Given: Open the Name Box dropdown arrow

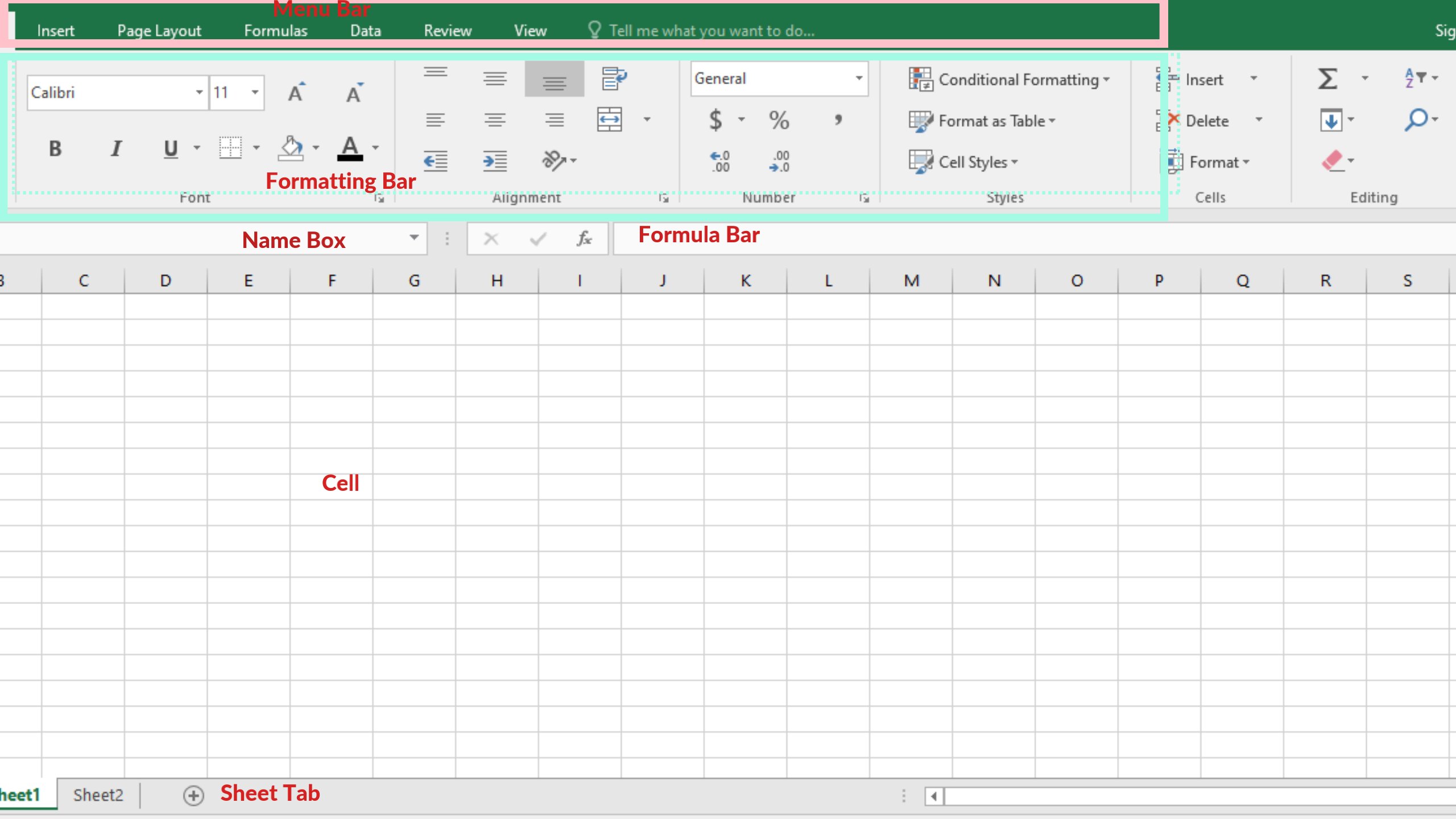Looking at the screenshot, I should [414, 238].
